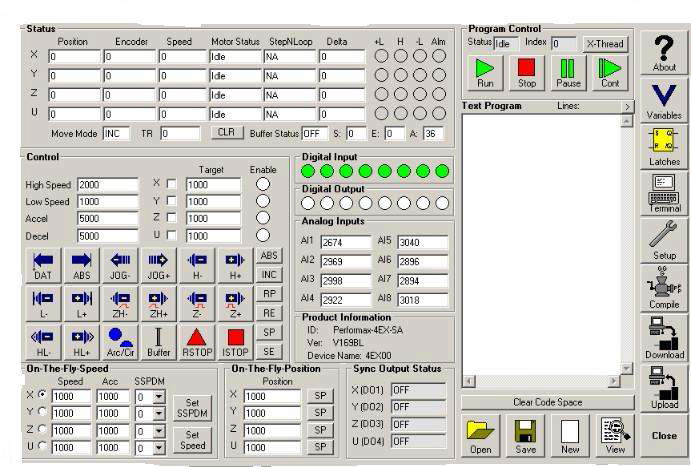The image size is (691, 467).
Task: Click the ZH+ homing button
Action: pyautogui.click(x=158, y=304)
